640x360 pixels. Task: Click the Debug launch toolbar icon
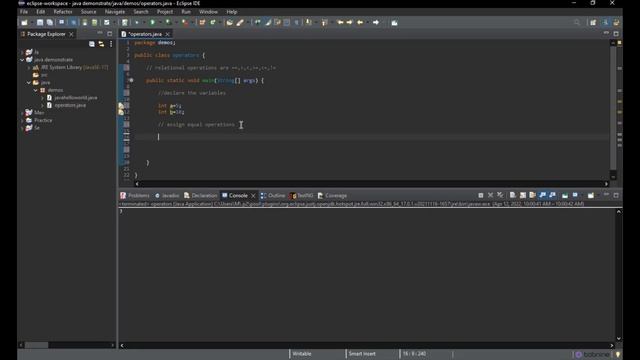pos(137,22)
